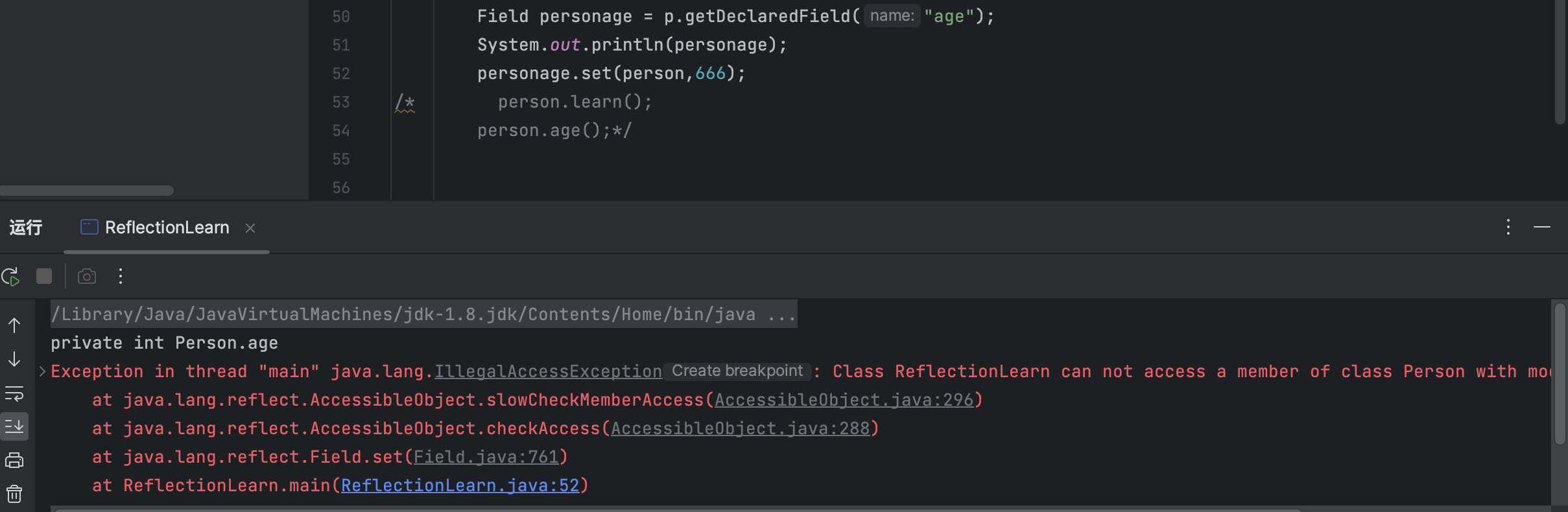Click the Field.java:761 stack trace link
The height and width of the screenshot is (512, 1568).
[486, 457]
